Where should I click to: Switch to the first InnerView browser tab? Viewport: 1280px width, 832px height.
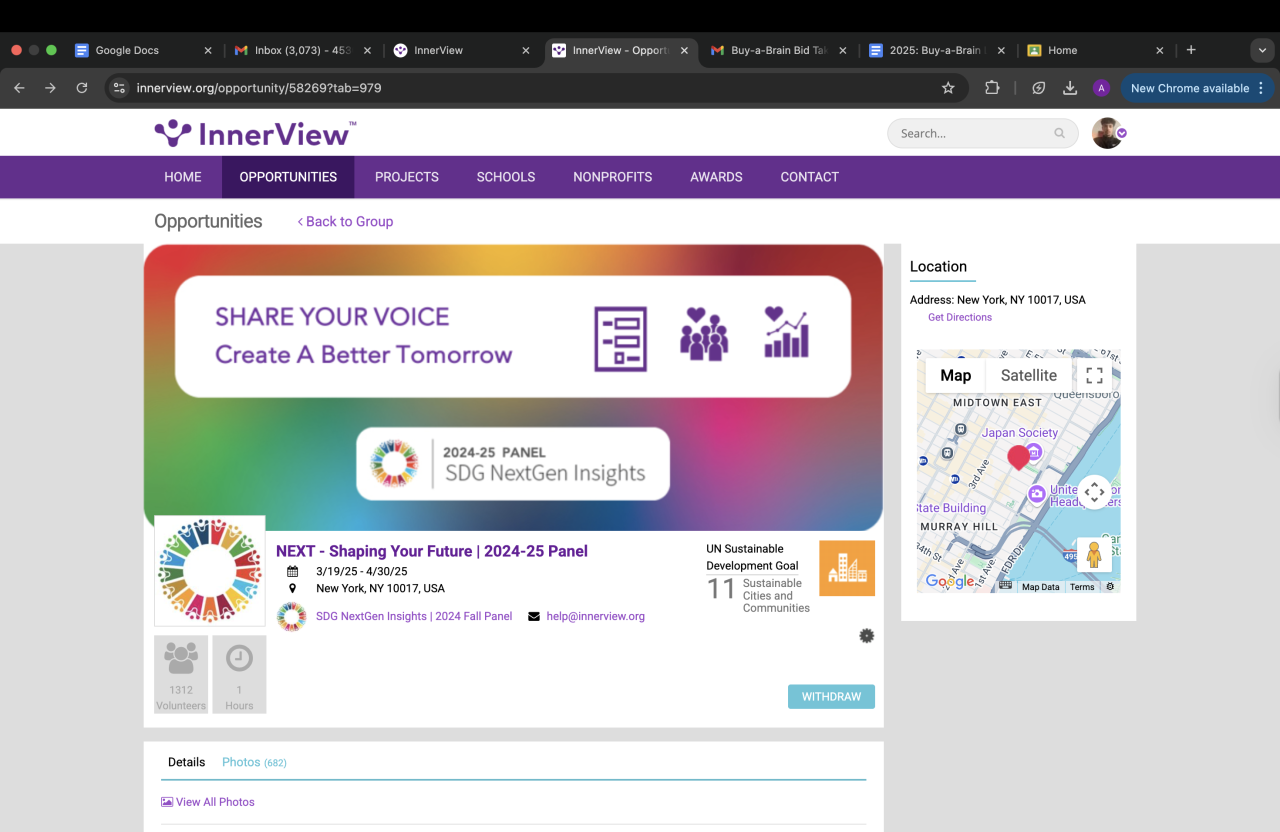[461, 50]
